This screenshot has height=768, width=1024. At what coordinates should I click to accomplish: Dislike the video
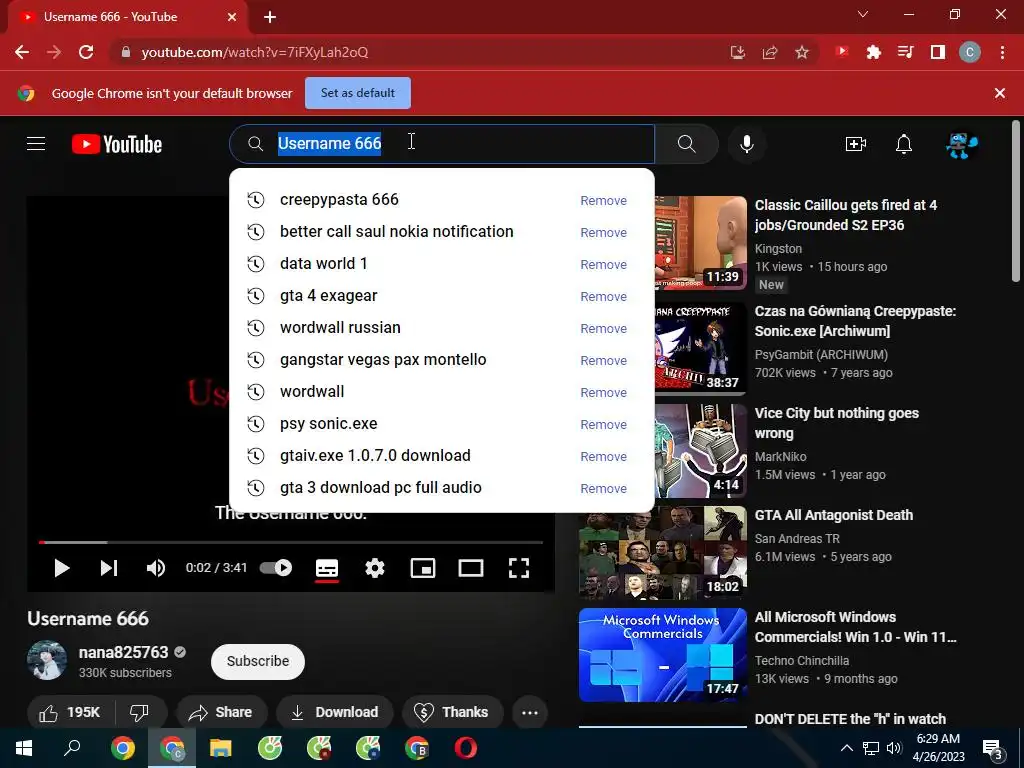140,712
